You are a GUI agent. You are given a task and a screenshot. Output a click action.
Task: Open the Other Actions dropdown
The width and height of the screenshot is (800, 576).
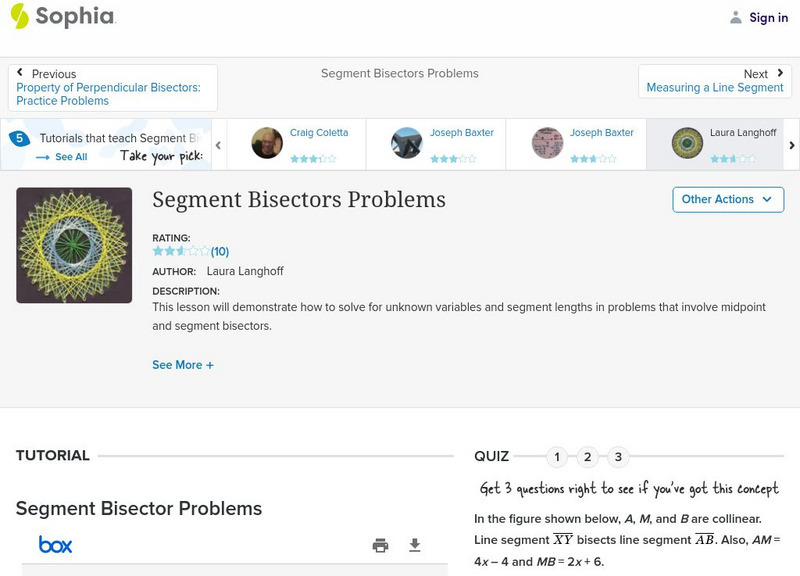727,199
